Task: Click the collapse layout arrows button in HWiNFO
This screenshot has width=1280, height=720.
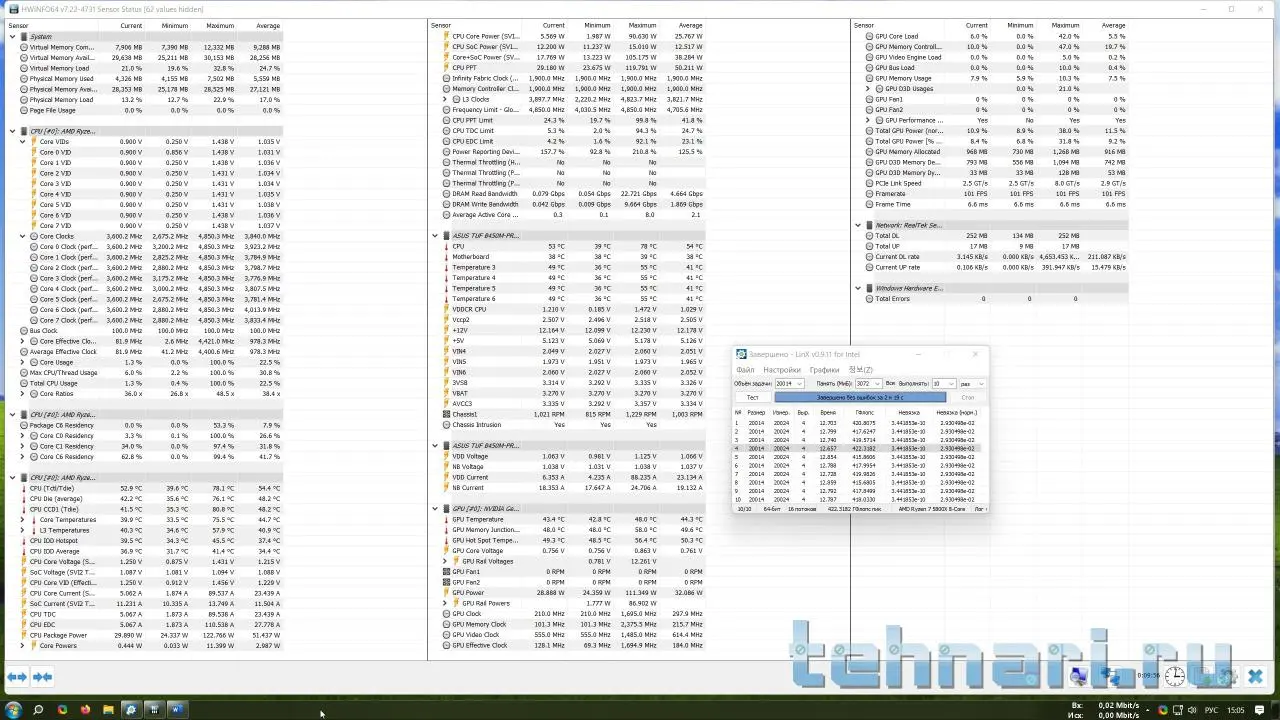Action: point(42,677)
